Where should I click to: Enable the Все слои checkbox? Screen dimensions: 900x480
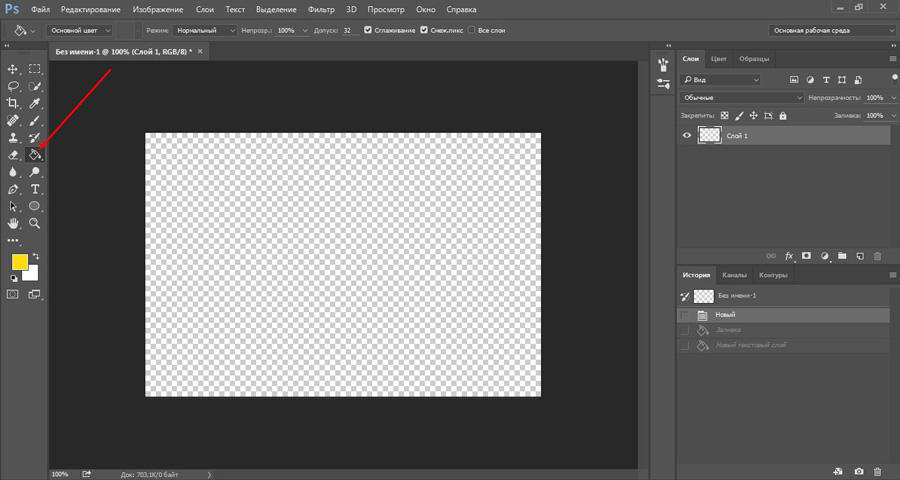tap(472, 30)
